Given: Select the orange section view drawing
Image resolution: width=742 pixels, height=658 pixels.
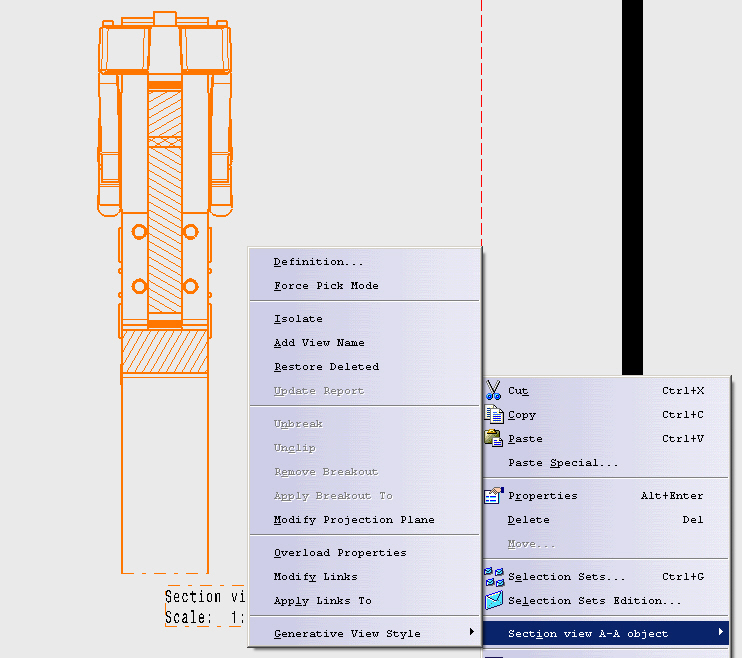Looking at the screenshot, I should click(165, 292).
